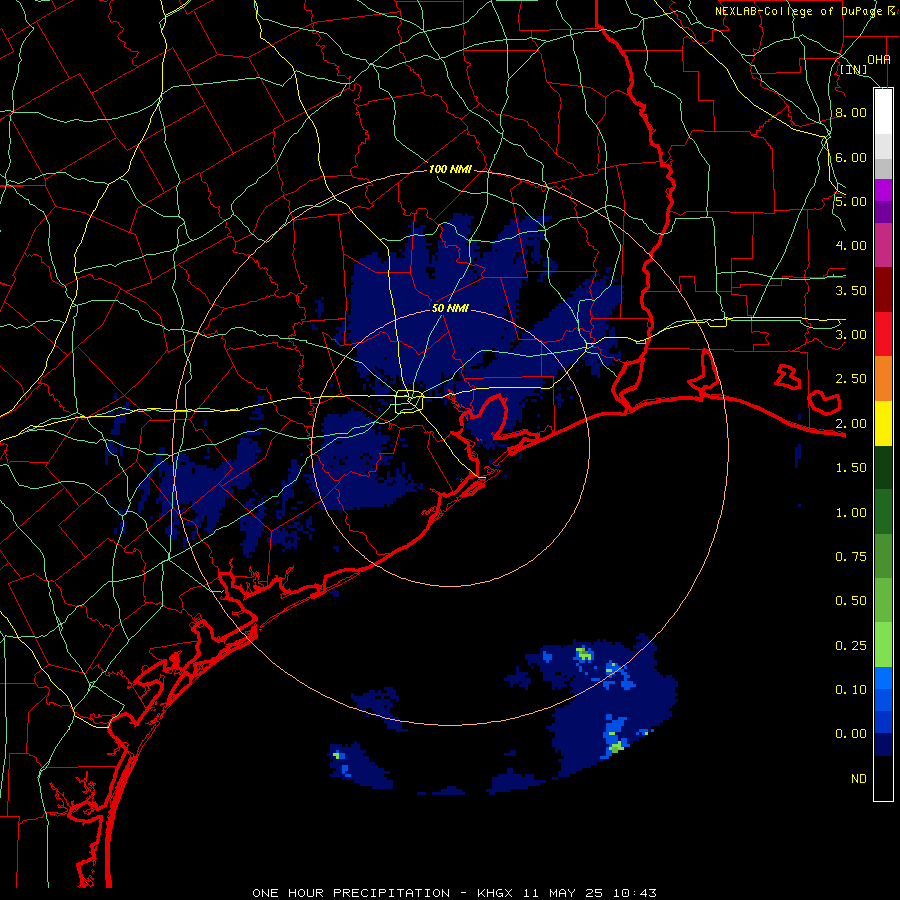
Task: Click the 2.50 legend value
Action: click(851, 379)
